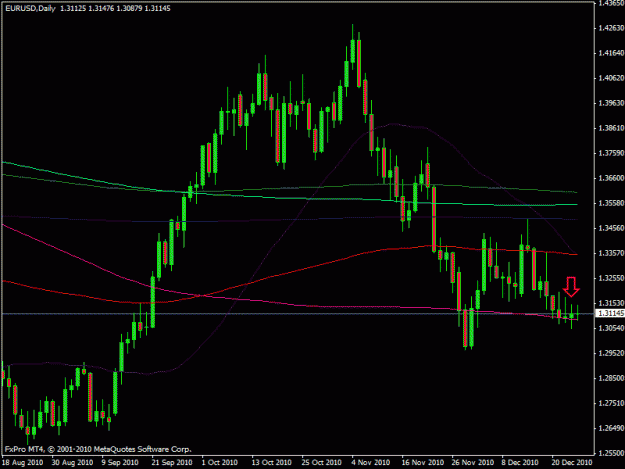
Task: Click the OHLC values 1.31125 1.31476 1.30879 1.31145
Action: click(x=115, y=8)
